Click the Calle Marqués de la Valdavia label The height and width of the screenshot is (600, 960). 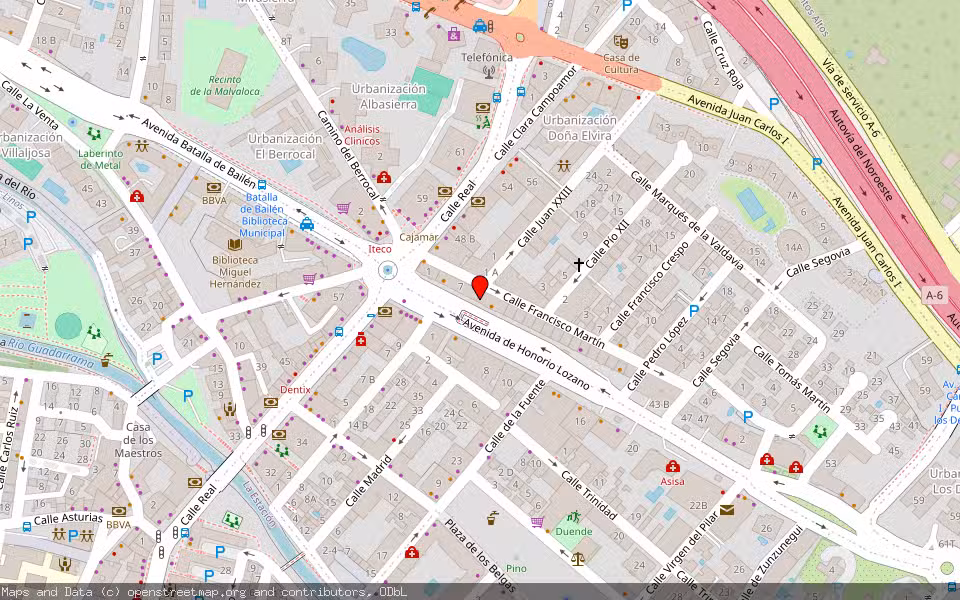coord(687,221)
